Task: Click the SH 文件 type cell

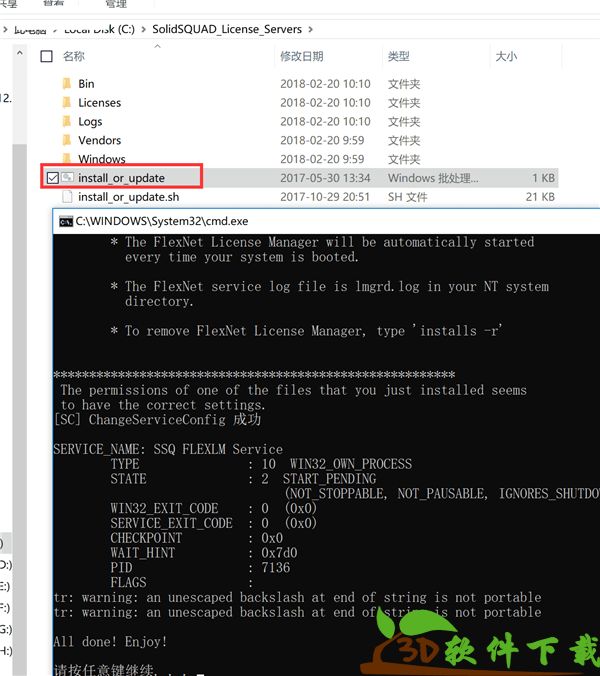Action: click(408, 197)
